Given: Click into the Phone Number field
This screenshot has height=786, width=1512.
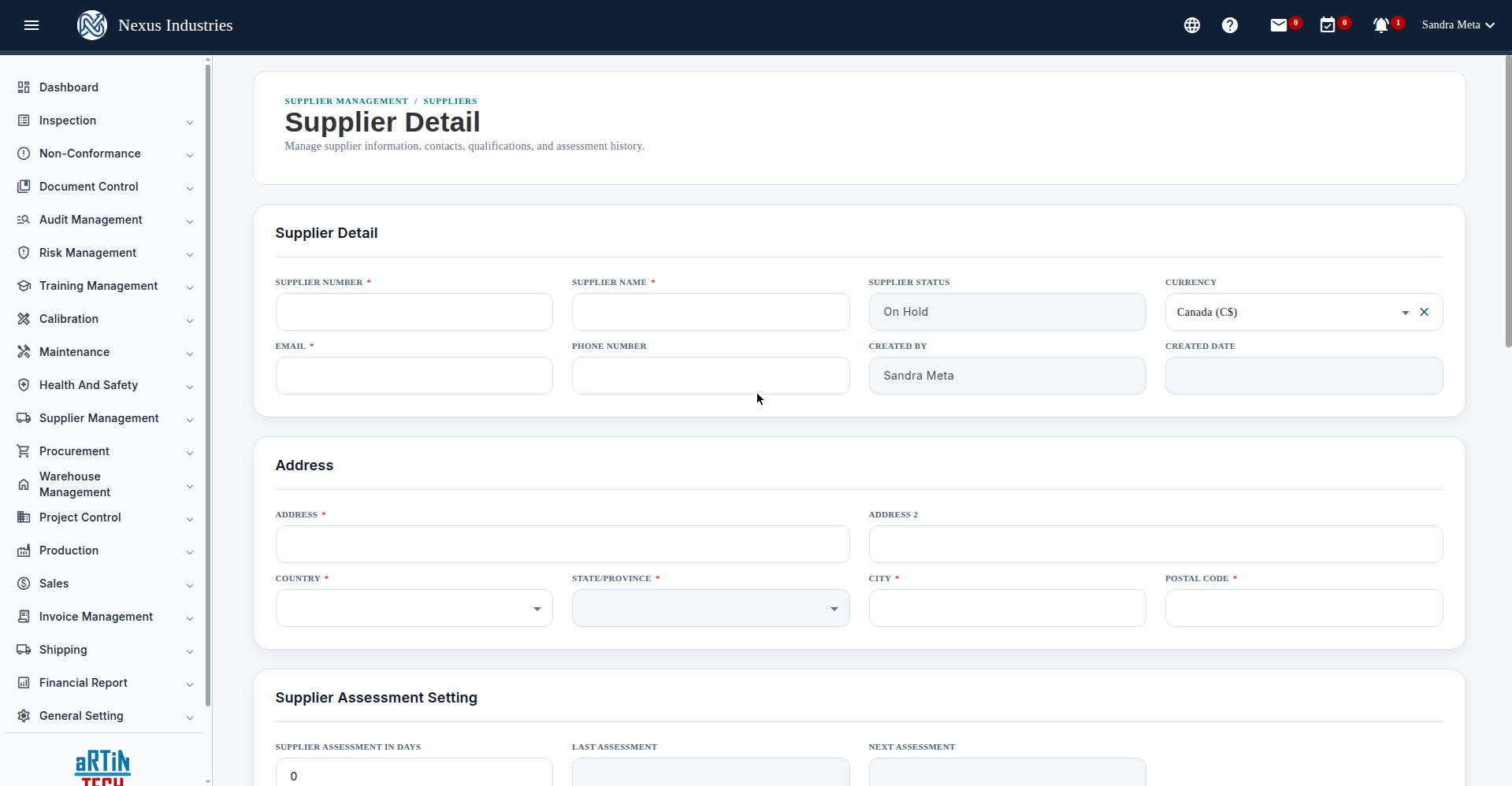Looking at the screenshot, I should click(x=711, y=376).
